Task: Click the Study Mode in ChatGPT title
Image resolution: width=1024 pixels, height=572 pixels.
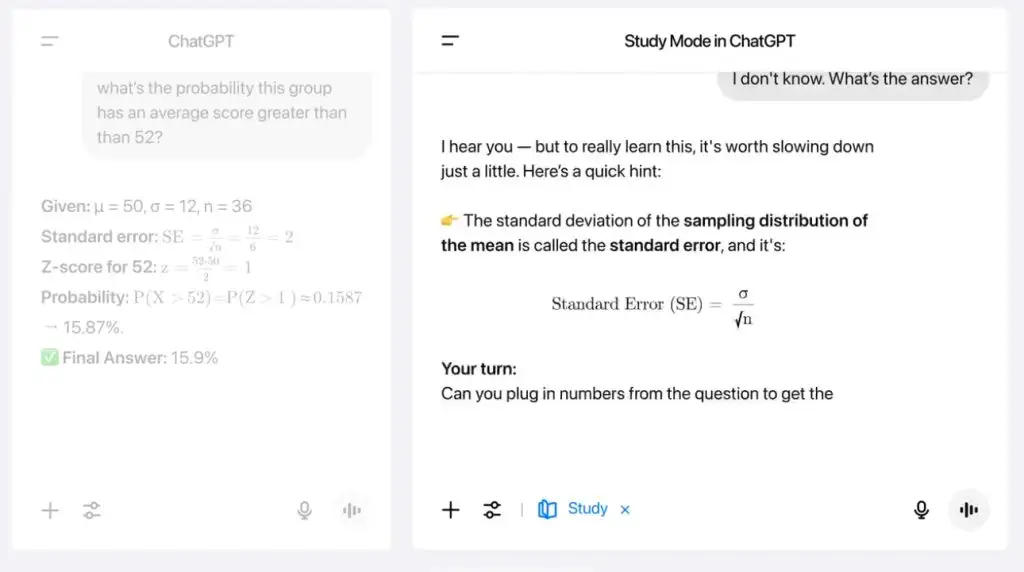Action: tap(709, 41)
